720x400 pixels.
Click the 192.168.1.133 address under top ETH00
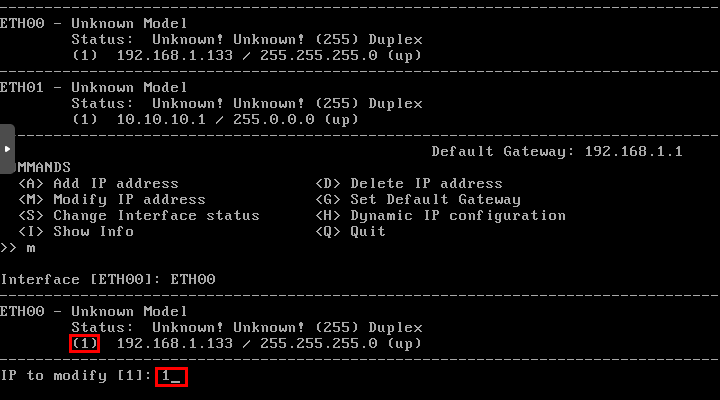pos(174,56)
